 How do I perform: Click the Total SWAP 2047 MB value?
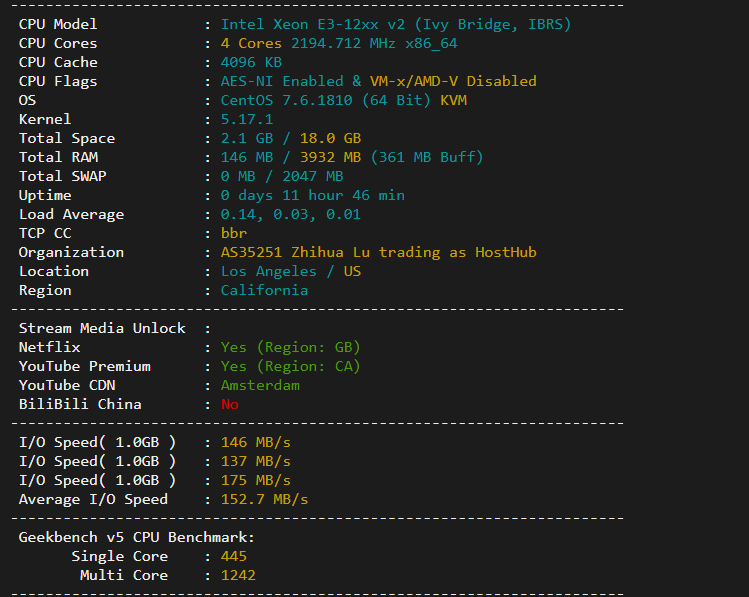click(312, 176)
